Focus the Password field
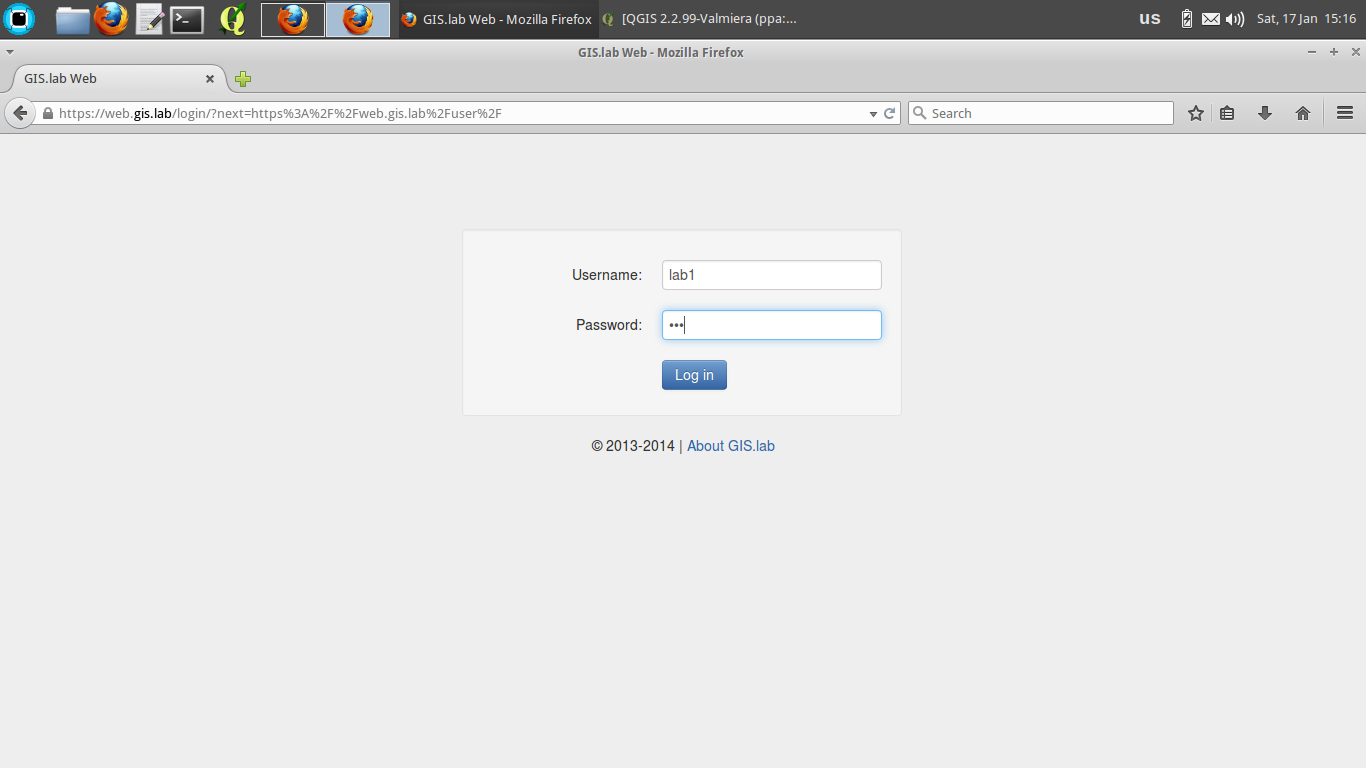Screen dimensions: 1366x768 [x=772, y=325]
